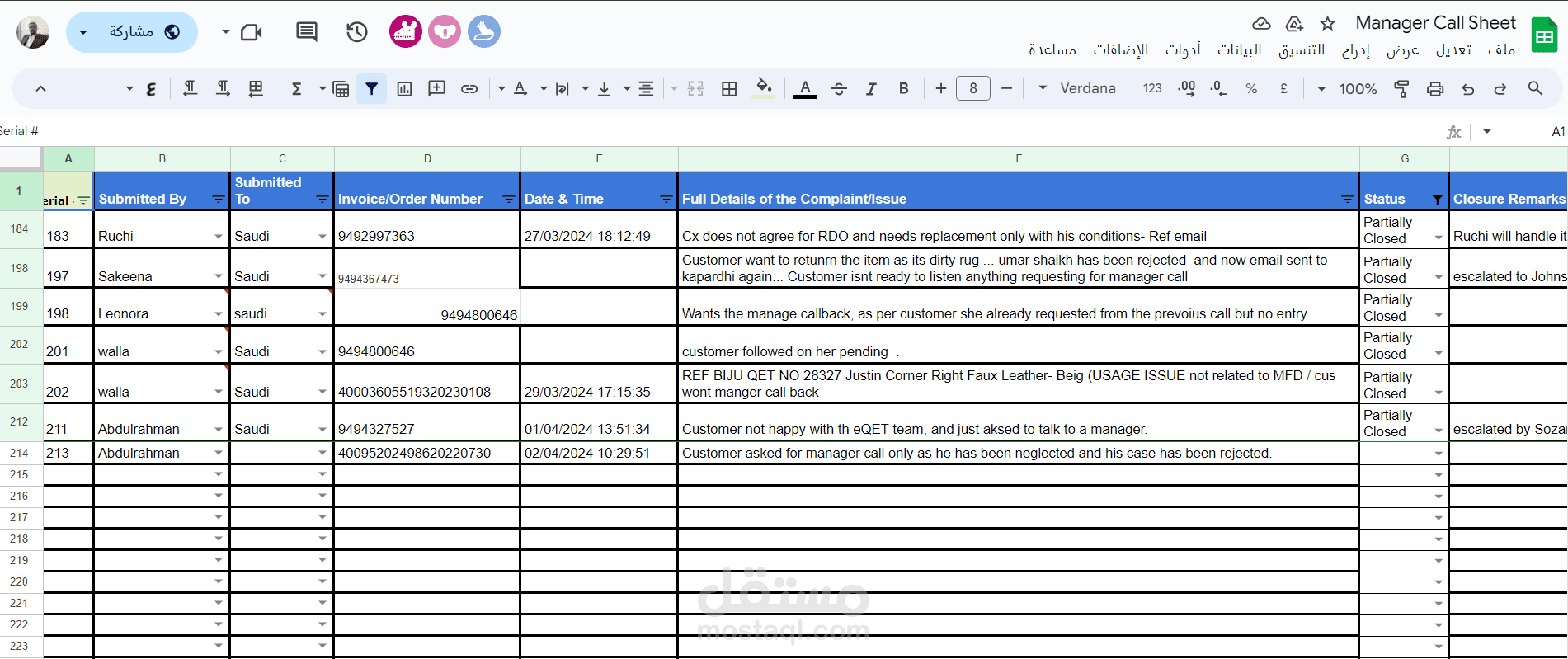The height and width of the screenshot is (659, 1568).
Task: Open the البيانات menu
Action: click(1240, 49)
